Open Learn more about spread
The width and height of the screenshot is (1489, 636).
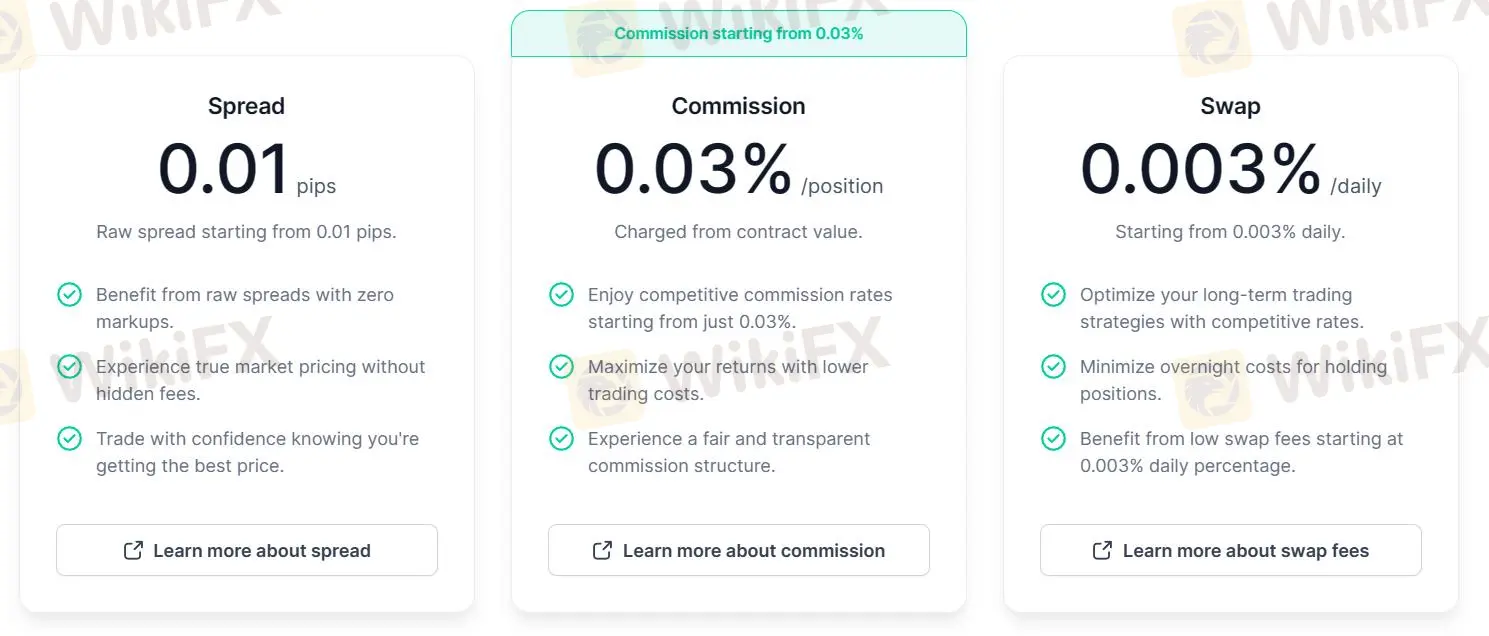(x=247, y=550)
